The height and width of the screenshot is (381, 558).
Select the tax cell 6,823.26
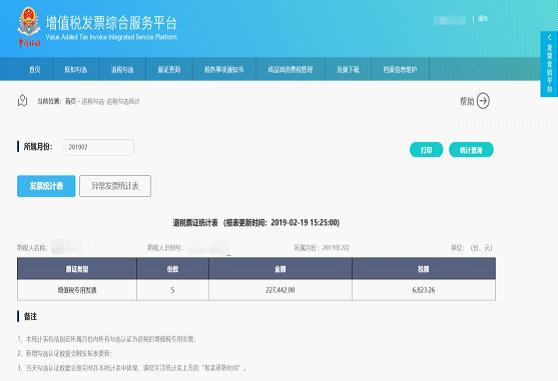423,290
